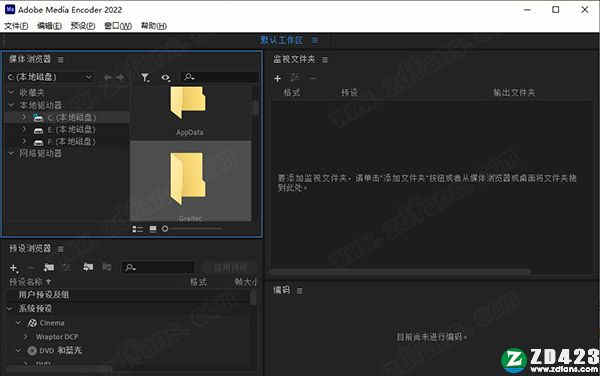Screen dimensions: 600x376
Task: Open the 媒体浏览器 panel menu icon
Action: (x=60, y=60)
